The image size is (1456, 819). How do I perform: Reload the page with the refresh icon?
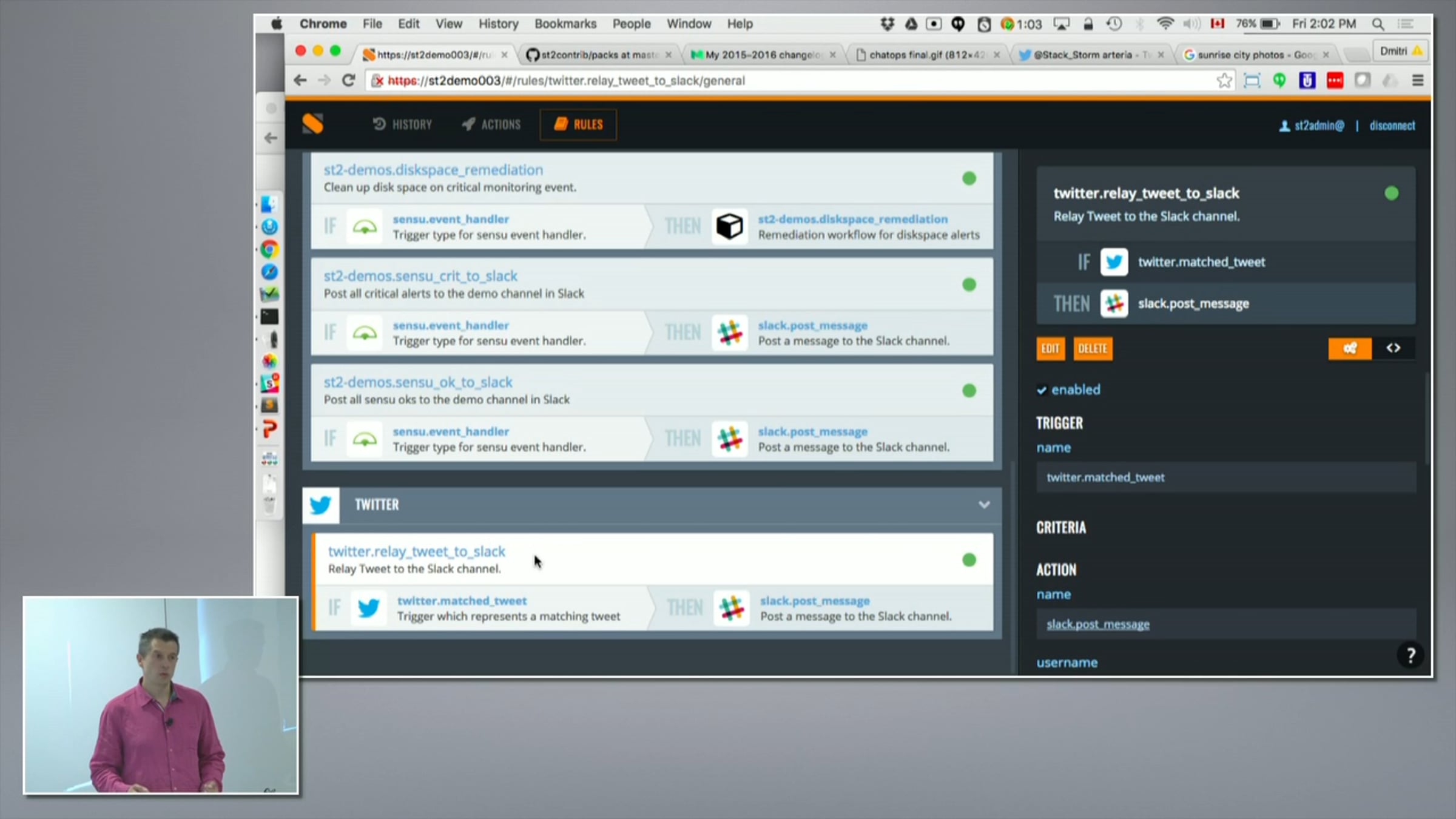pos(349,80)
